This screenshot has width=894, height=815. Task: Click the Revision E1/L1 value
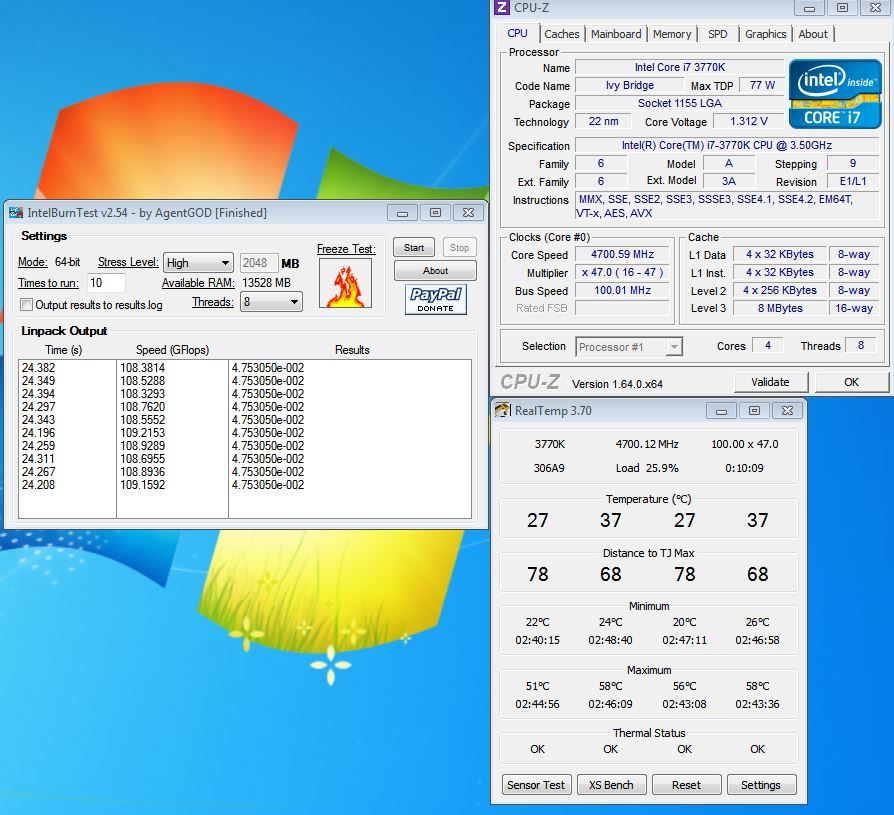click(x=852, y=181)
